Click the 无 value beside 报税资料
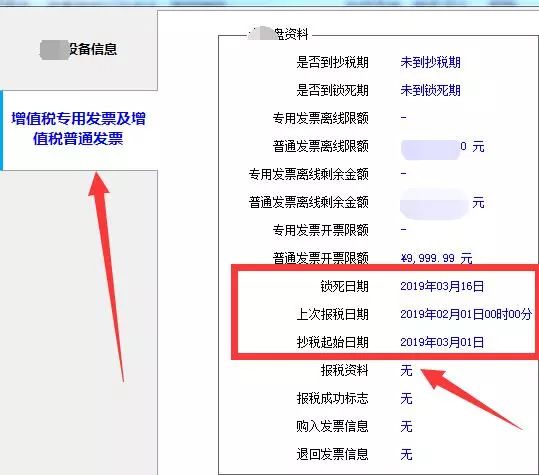Image resolution: width=539 pixels, height=475 pixels. click(x=406, y=371)
